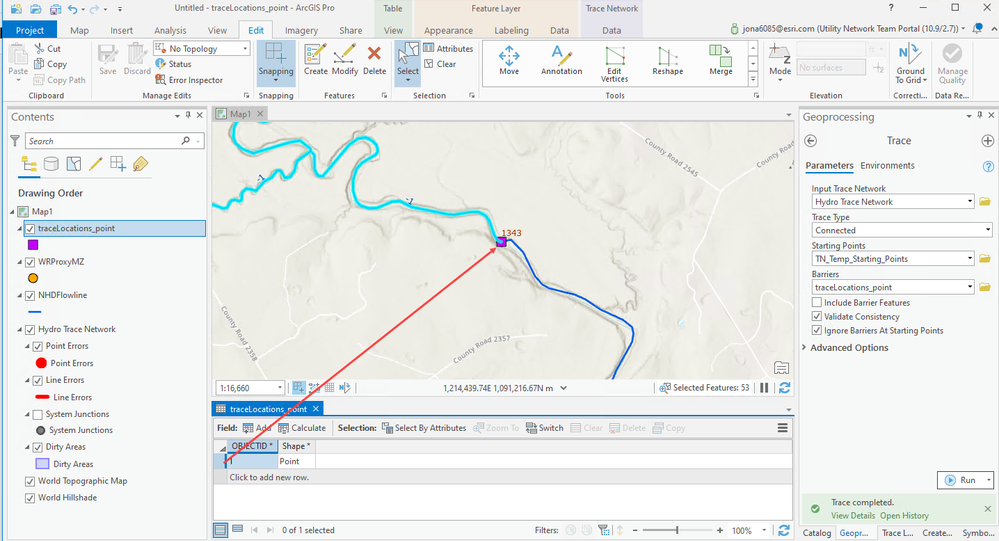
Task: Toggle WRProxyMZ layer visibility
Action: 30,262
